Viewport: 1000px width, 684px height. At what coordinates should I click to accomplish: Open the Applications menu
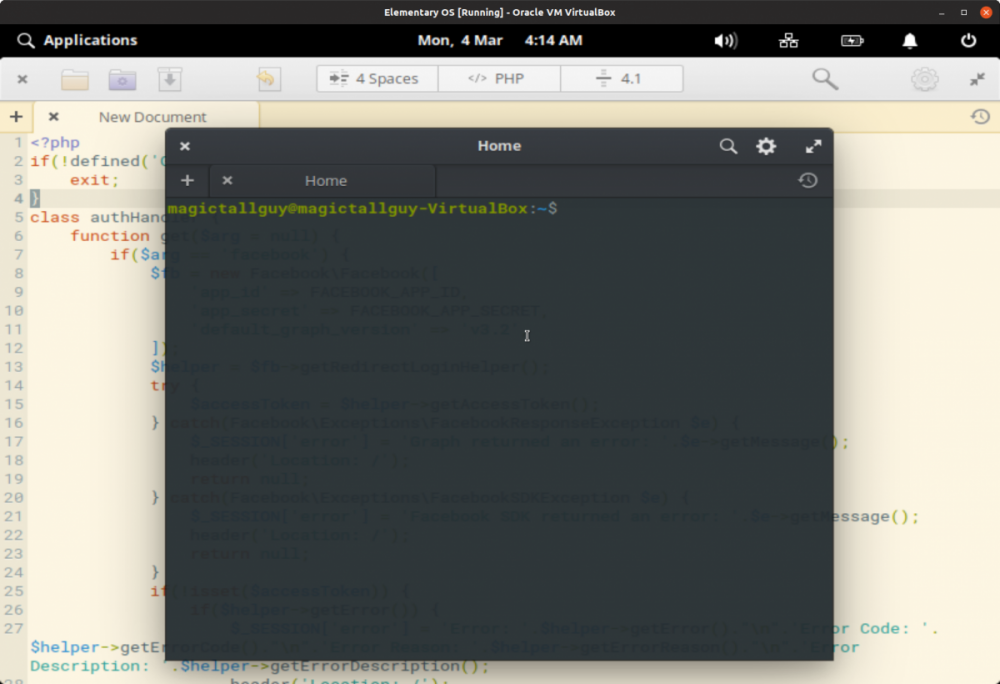coord(78,40)
